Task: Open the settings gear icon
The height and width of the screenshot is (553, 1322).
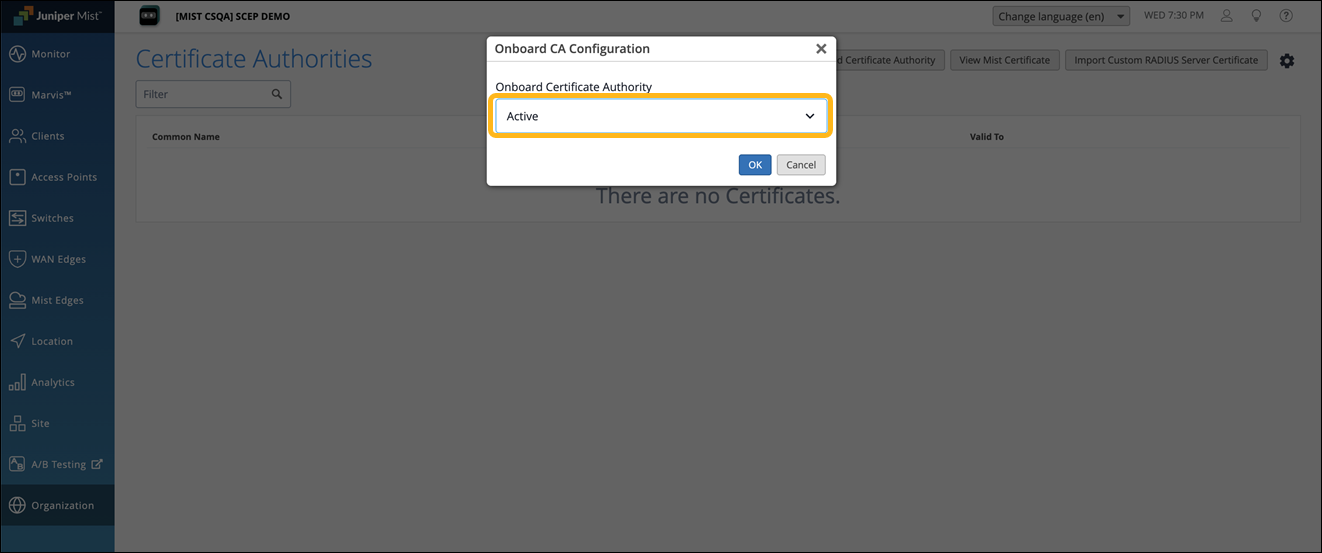Action: pyautogui.click(x=1287, y=61)
